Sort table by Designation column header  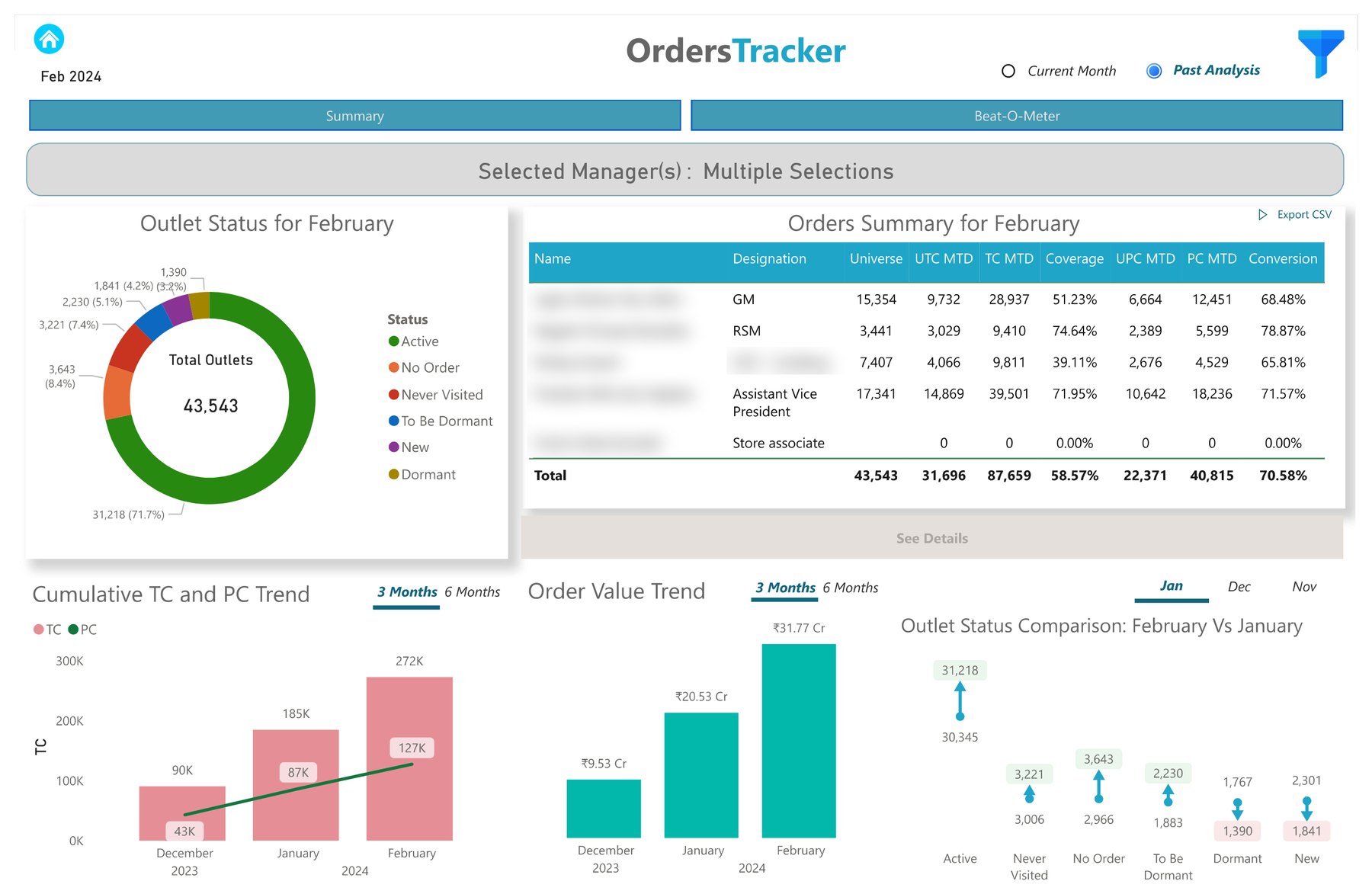coord(769,259)
